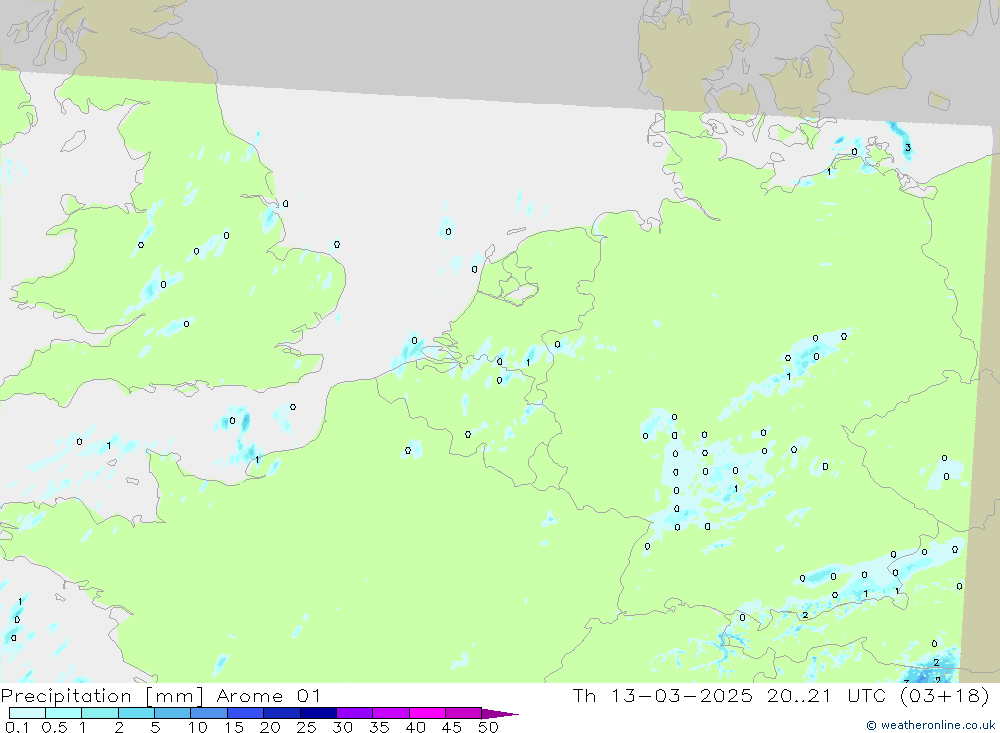Click the 0.5–1 mm legend color swatch
This screenshot has height=733, width=1000.
pyautogui.click(x=64, y=713)
